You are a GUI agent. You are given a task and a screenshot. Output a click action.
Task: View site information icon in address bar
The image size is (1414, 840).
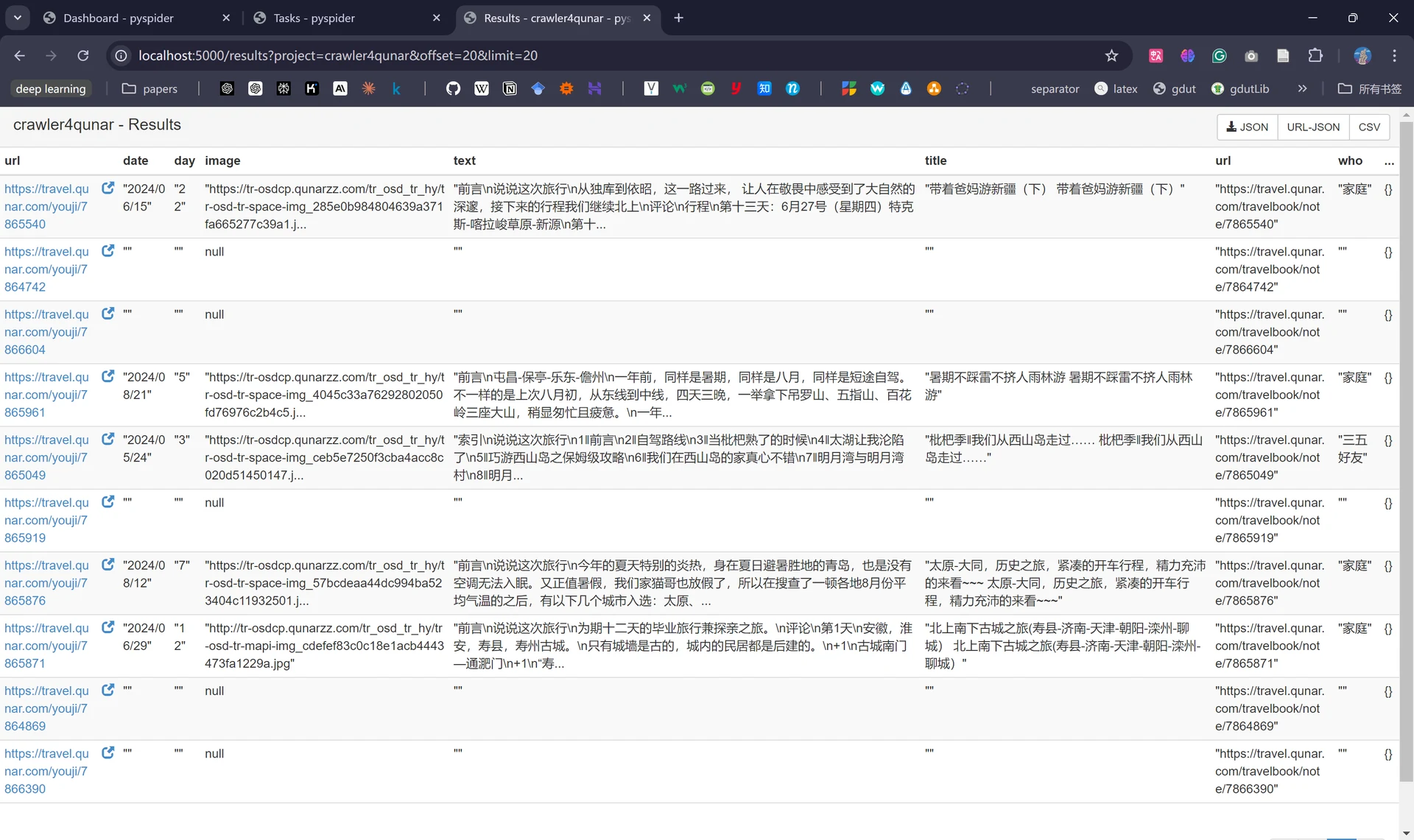(x=122, y=55)
